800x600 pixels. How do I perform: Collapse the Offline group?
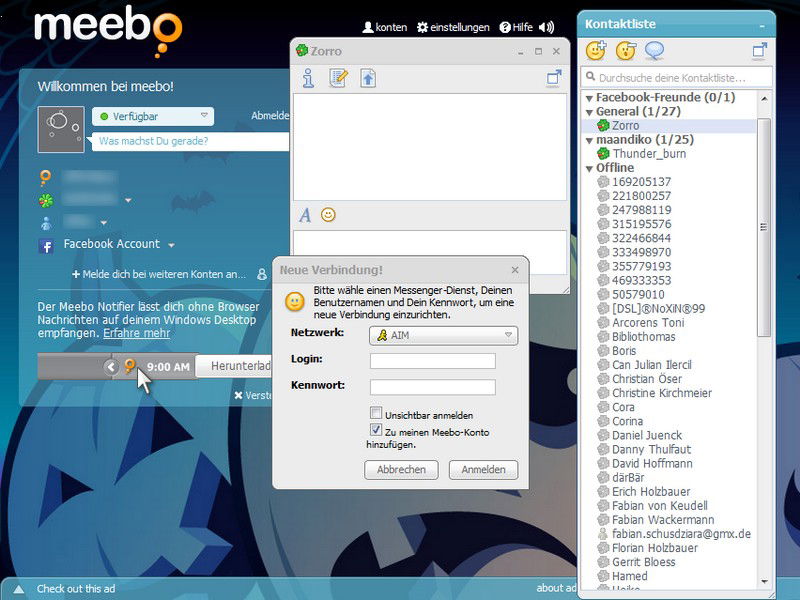click(589, 168)
